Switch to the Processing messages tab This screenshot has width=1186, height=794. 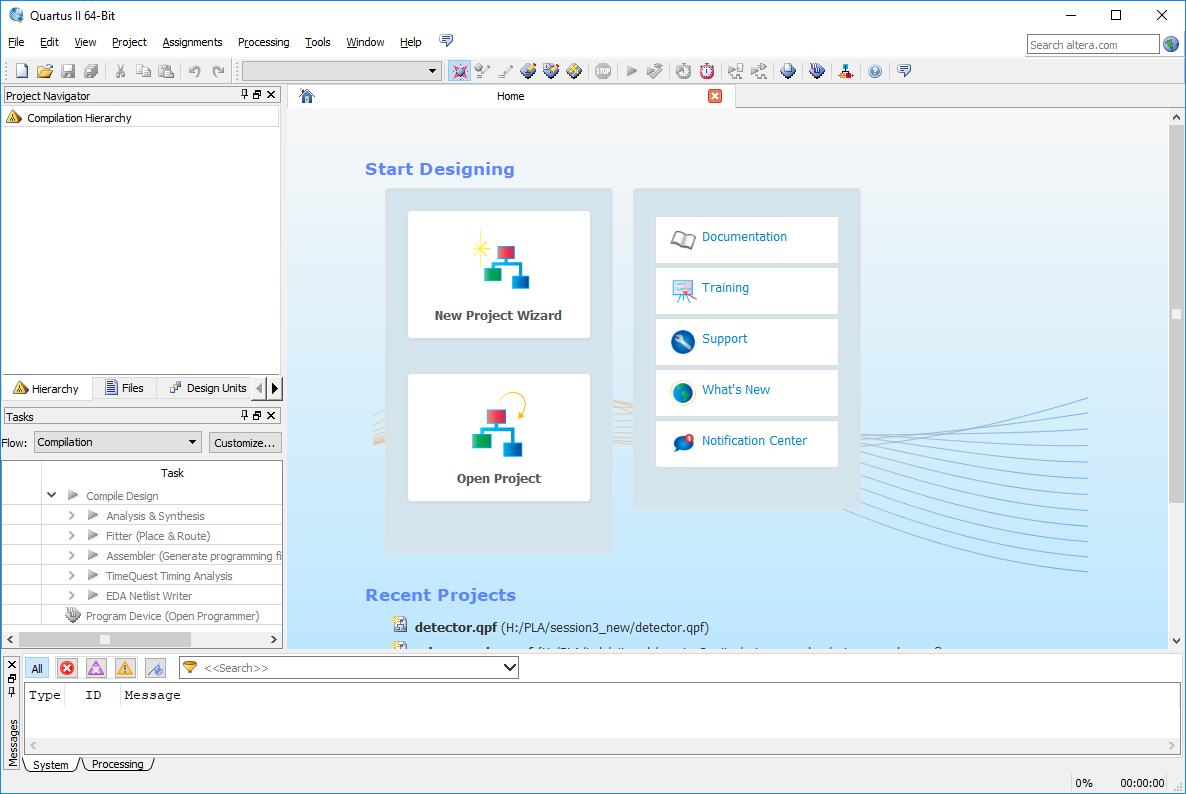click(117, 765)
